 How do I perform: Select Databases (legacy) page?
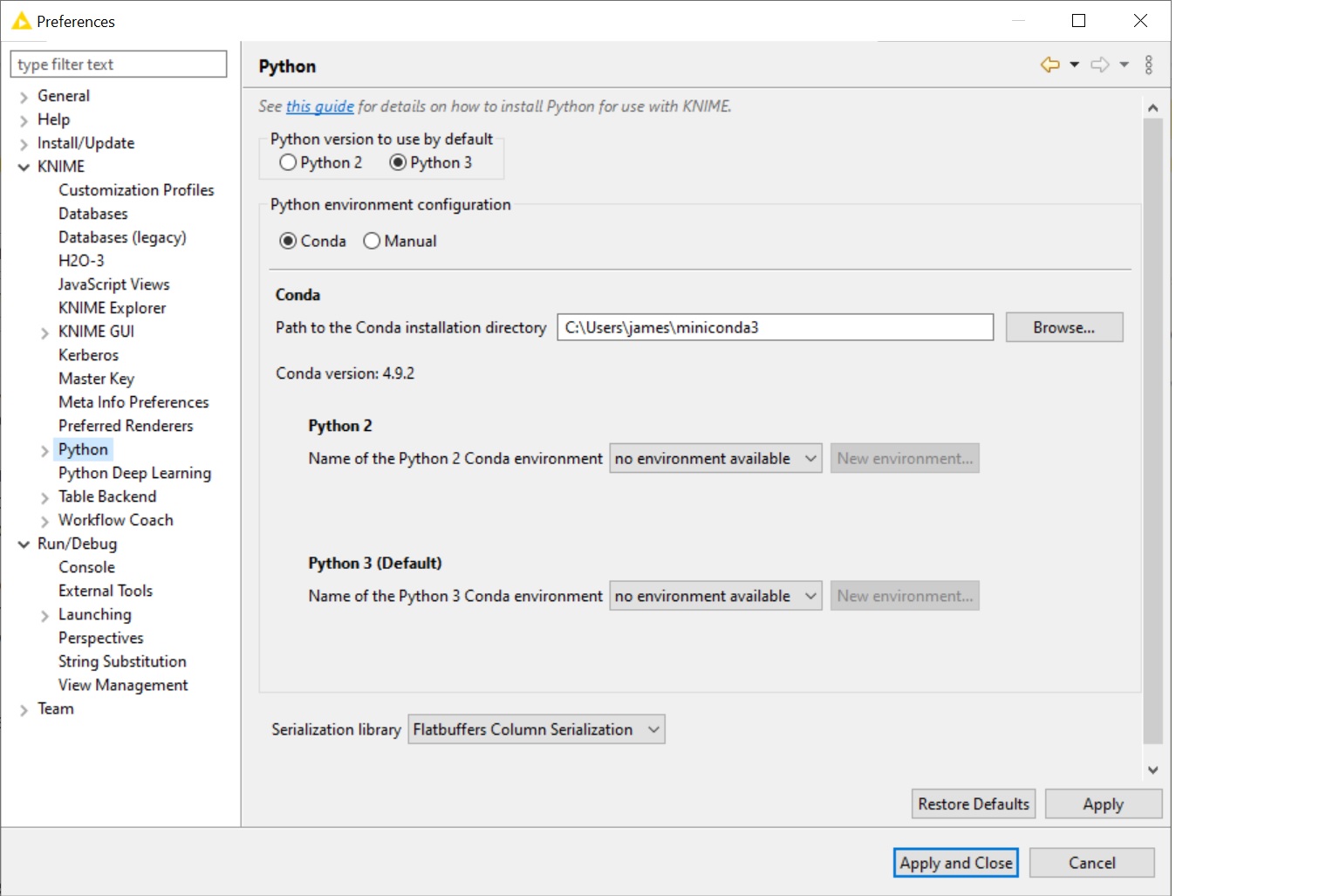(122, 237)
